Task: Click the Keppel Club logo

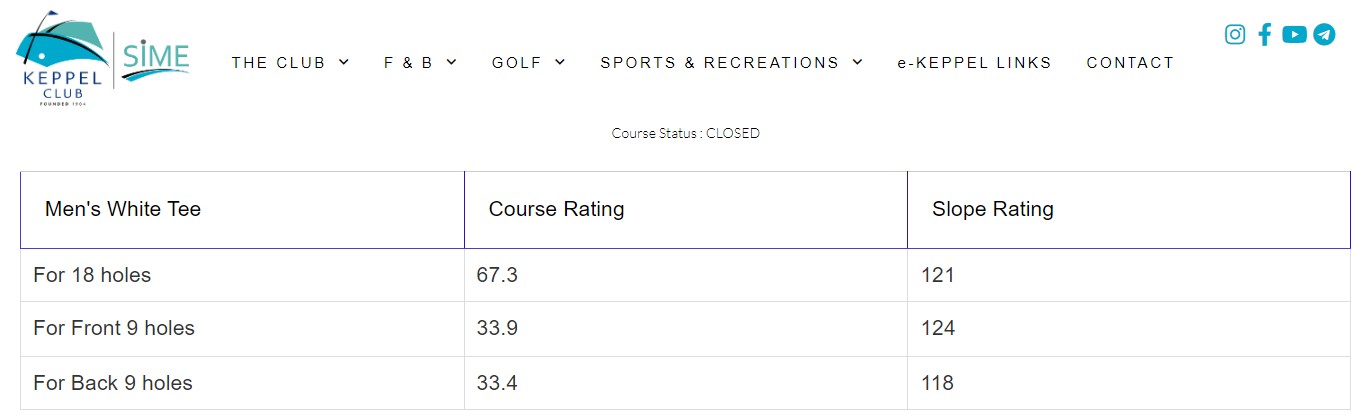Action: pyautogui.click(x=58, y=60)
